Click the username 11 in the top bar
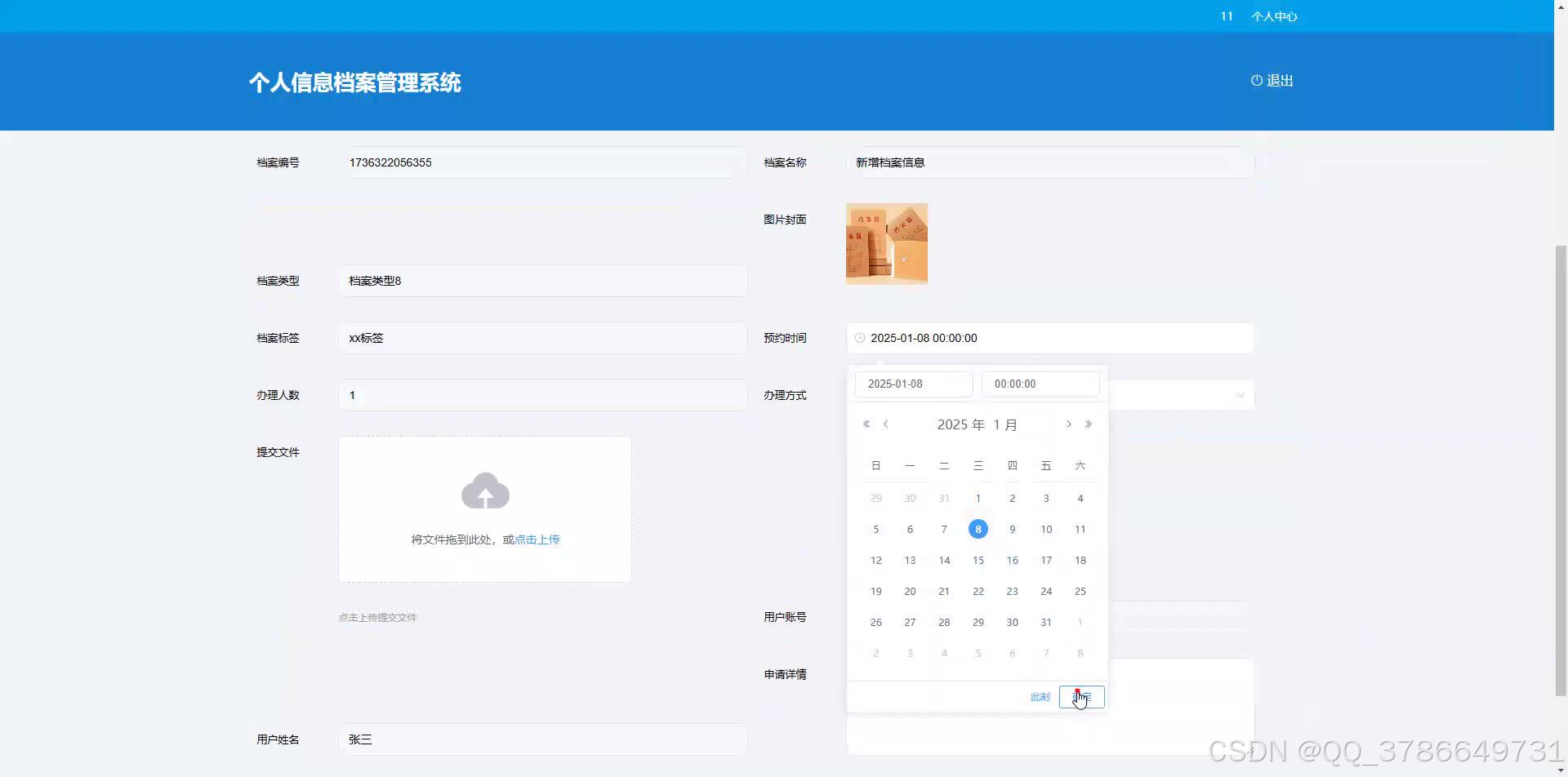1568x777 pixels. (x=1226, y=16)
